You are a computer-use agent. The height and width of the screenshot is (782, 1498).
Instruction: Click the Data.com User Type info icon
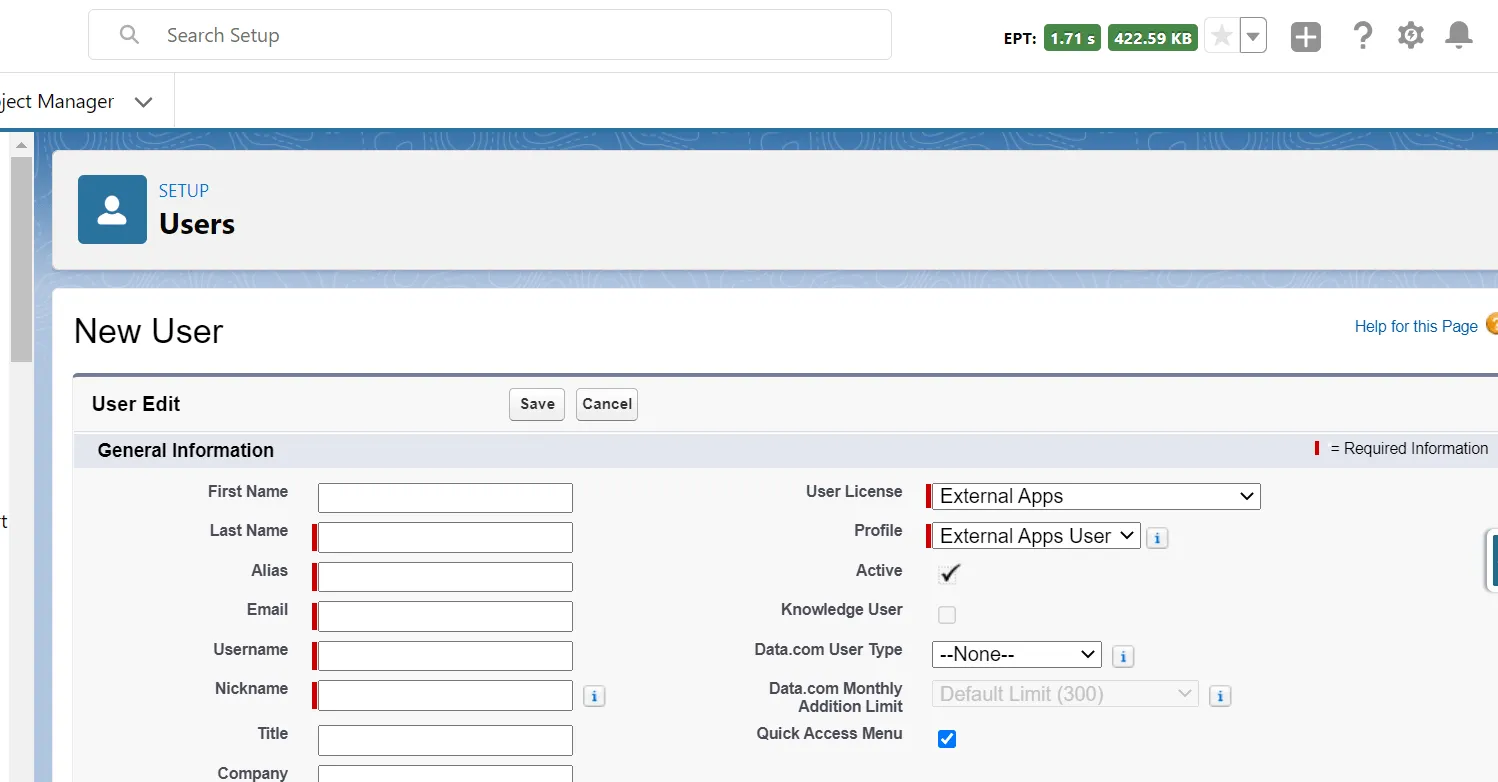(x=1123, y=656)
